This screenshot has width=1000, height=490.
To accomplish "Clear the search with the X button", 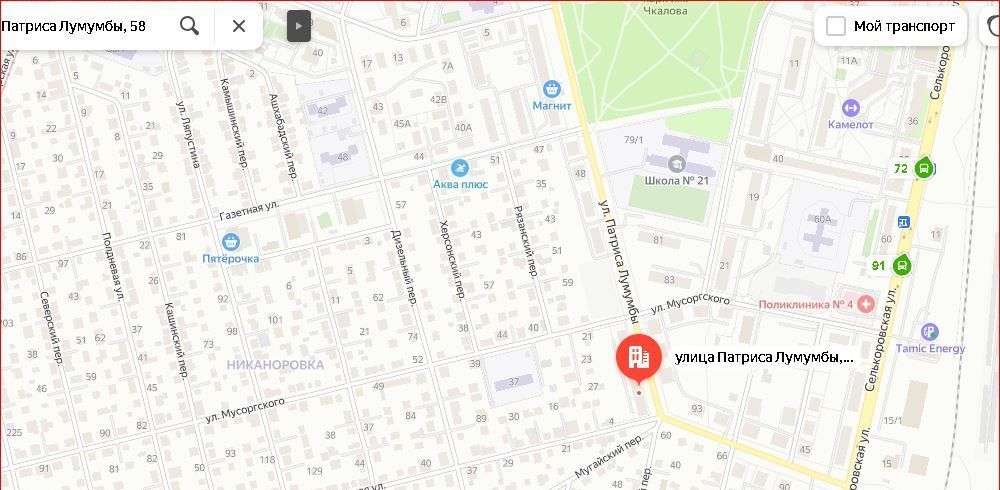I will [x=239, y=26].
